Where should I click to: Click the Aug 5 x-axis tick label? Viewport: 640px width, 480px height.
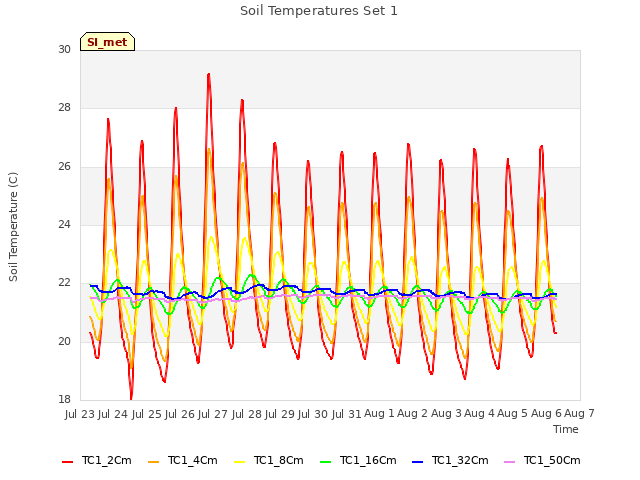coord(513,414)
